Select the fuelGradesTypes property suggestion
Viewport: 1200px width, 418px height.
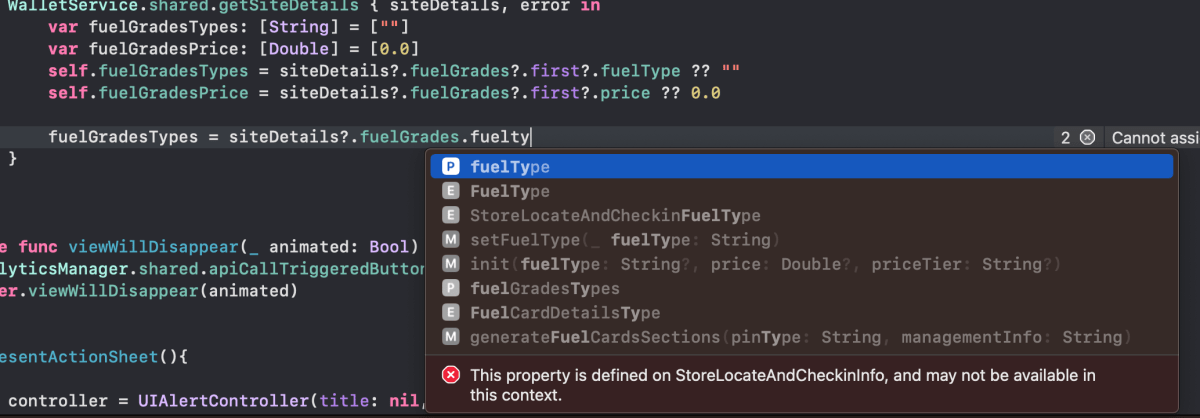point(801,289)
